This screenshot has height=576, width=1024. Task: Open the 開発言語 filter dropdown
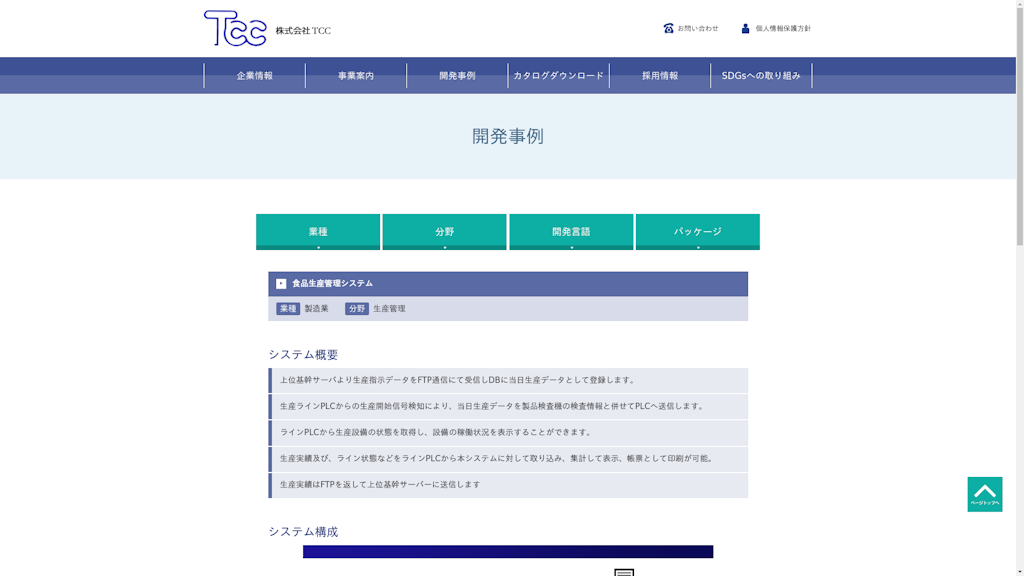[571, 231]
